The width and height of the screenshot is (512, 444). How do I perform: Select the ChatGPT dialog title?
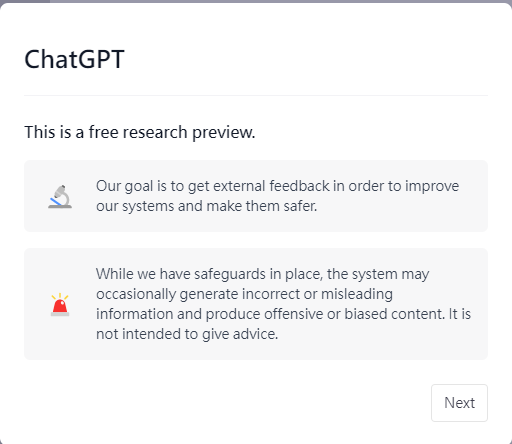pyautogui.click(x=74, y=59)
